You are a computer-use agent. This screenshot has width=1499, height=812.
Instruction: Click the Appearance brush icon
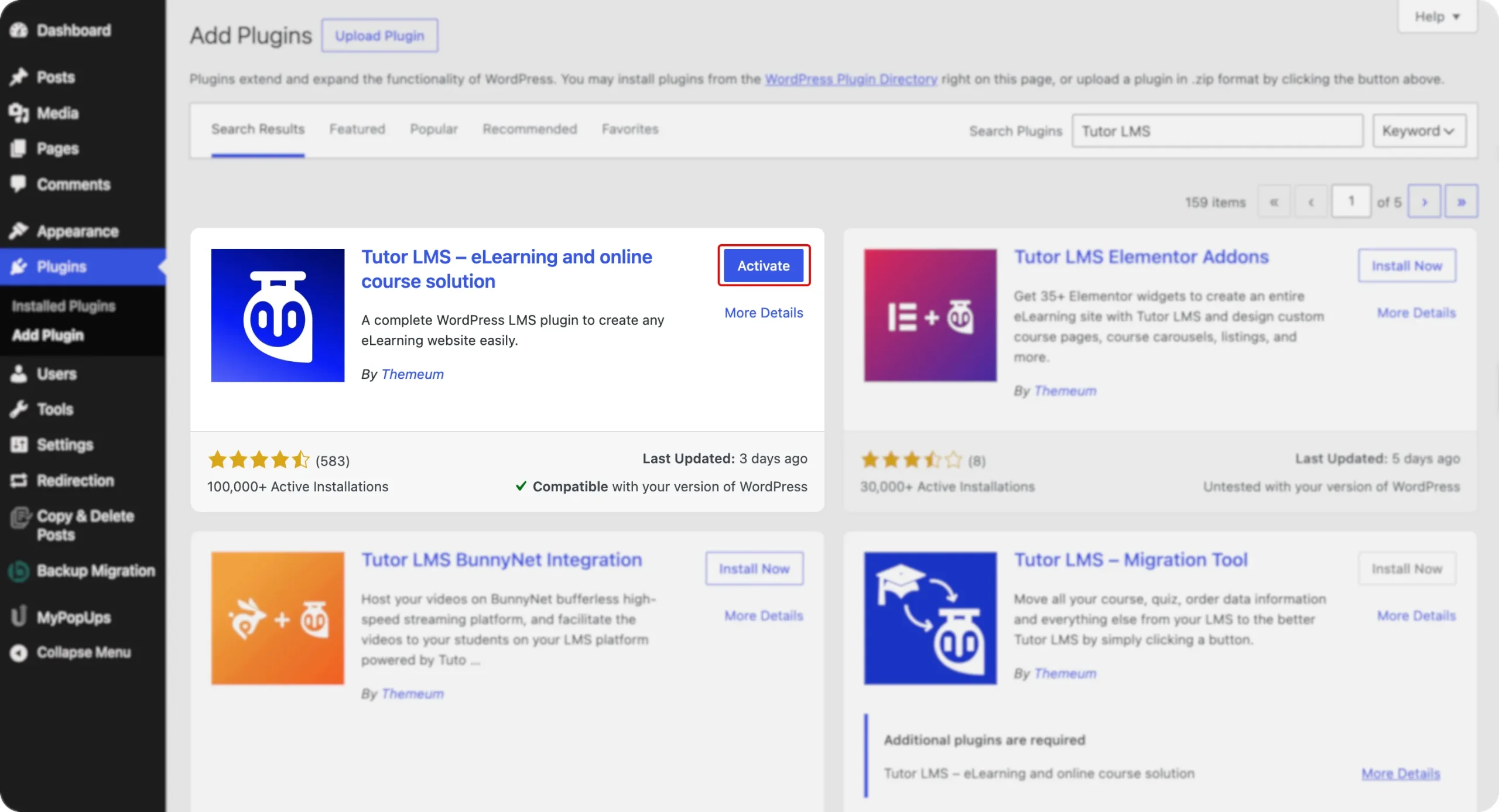click(x=19, y=231)
